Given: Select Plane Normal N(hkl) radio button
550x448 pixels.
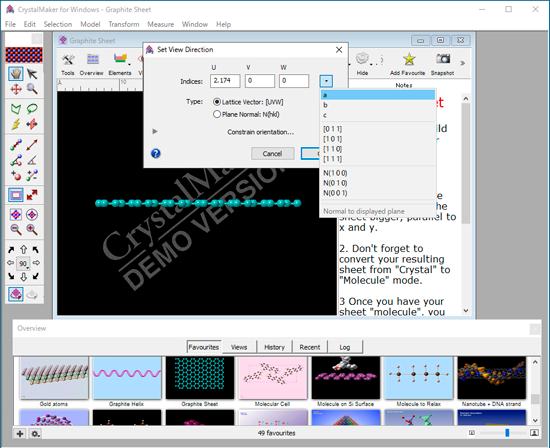Looking at the screenshot, I should pos(217,114).
